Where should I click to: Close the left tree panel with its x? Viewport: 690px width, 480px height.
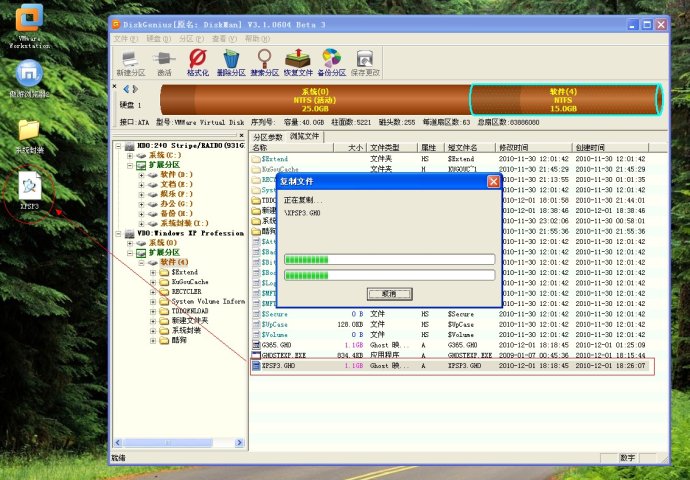click(x=241, y=135)
